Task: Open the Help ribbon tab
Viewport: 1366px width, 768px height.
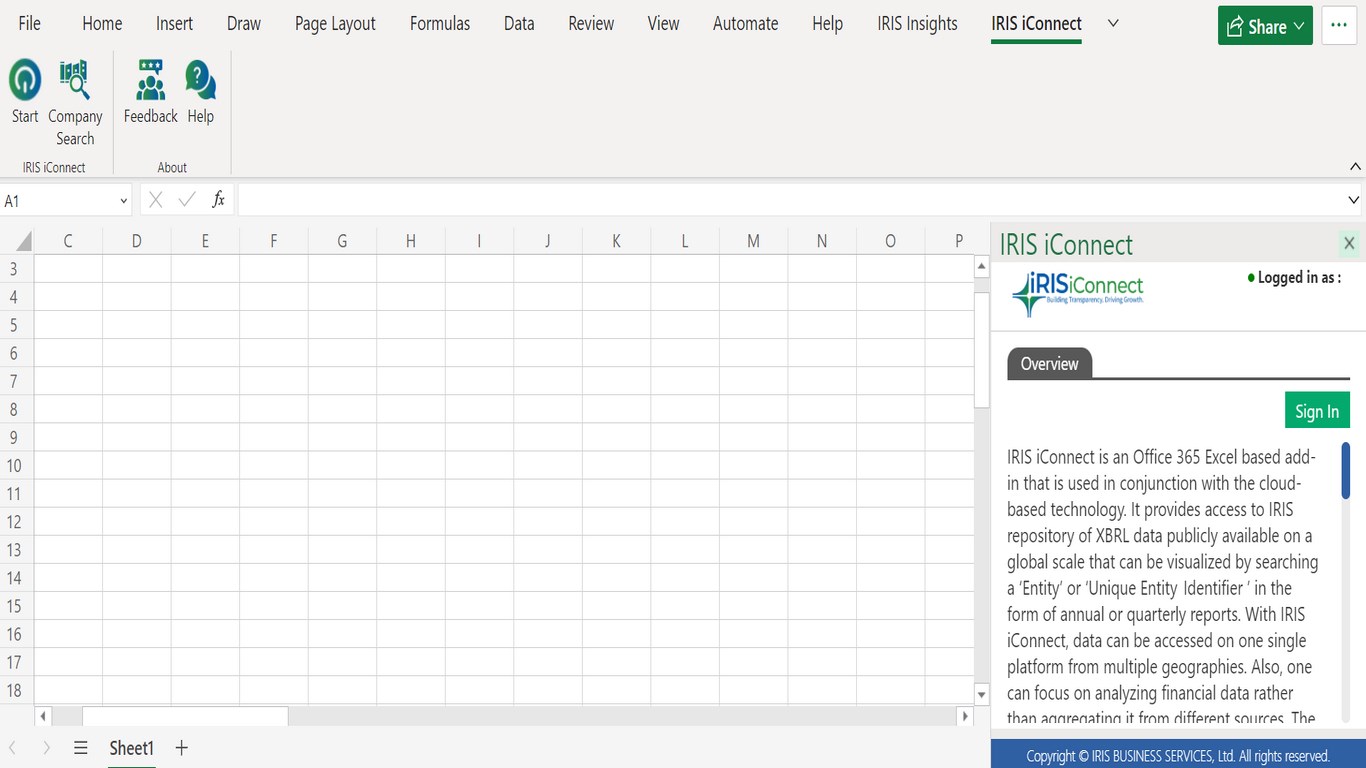Action: pyautogui.click(x=827, y=24)
